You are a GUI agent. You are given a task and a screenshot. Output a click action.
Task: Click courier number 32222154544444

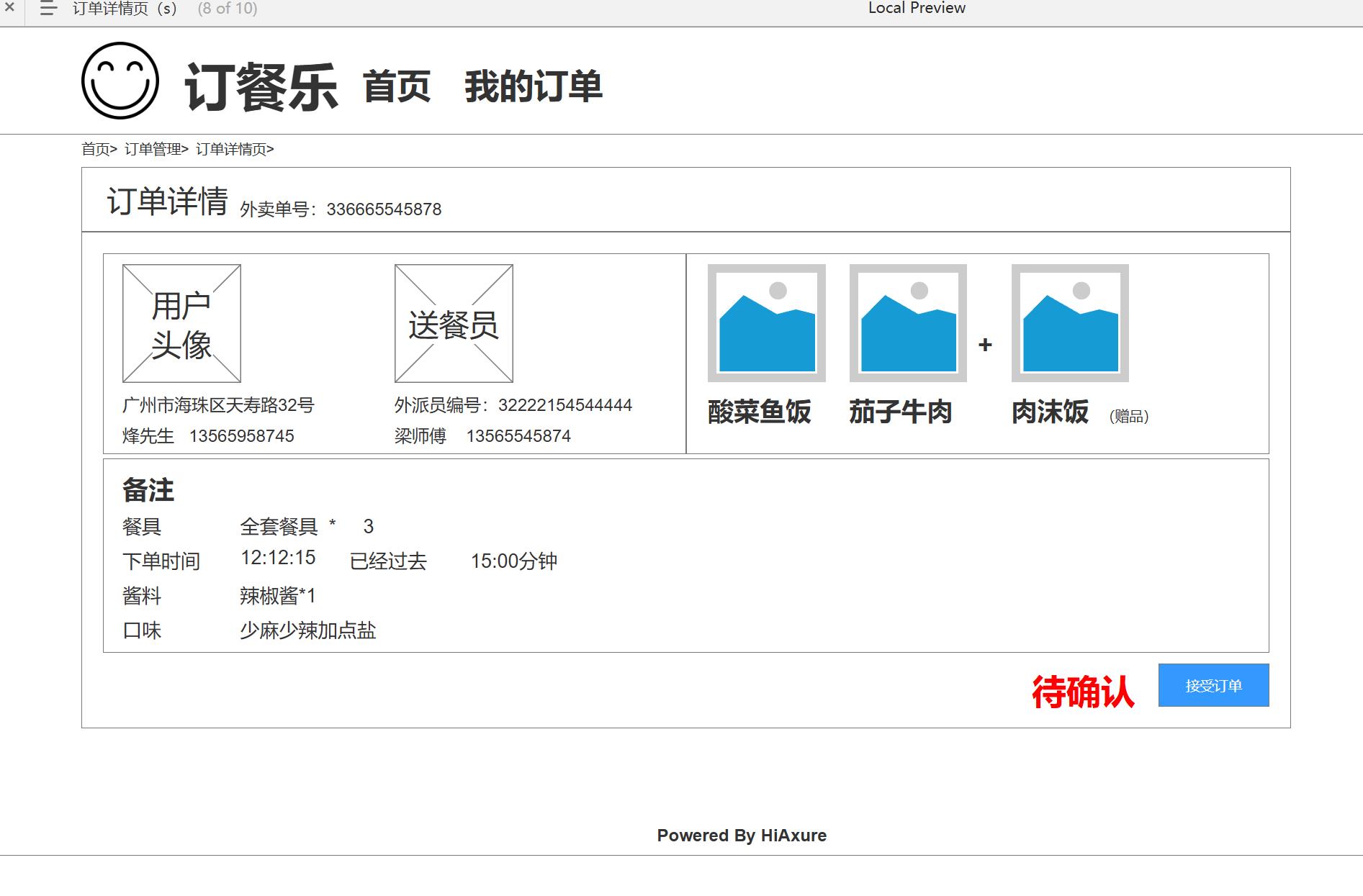click(565, 405)
